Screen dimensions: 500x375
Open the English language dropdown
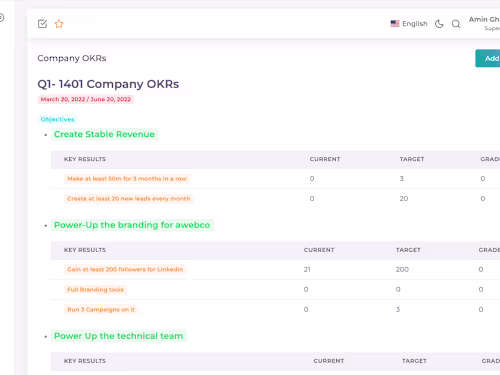pyautogui.click(x=409, y=24)
